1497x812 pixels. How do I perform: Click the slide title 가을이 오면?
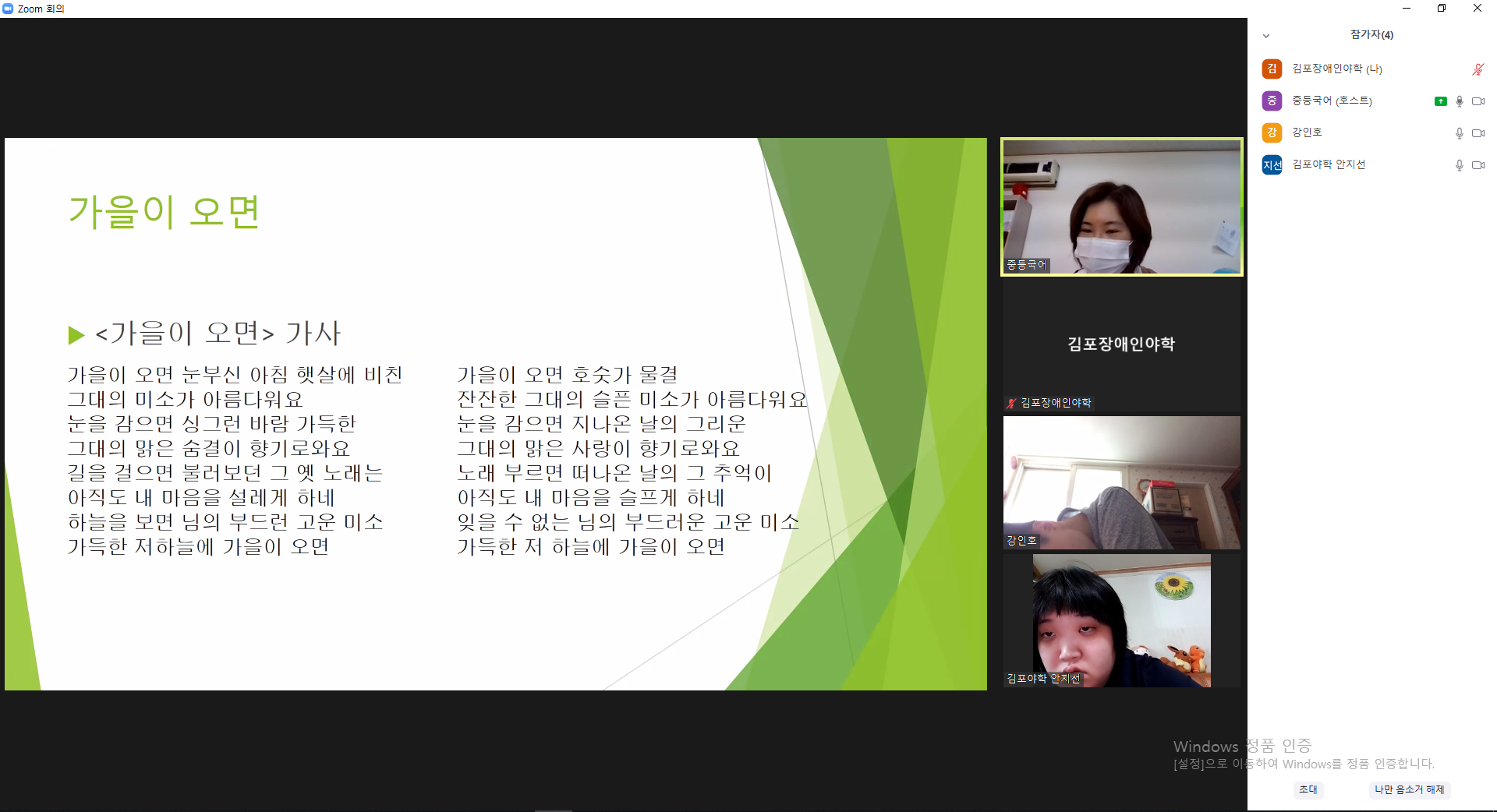point(164,211)
